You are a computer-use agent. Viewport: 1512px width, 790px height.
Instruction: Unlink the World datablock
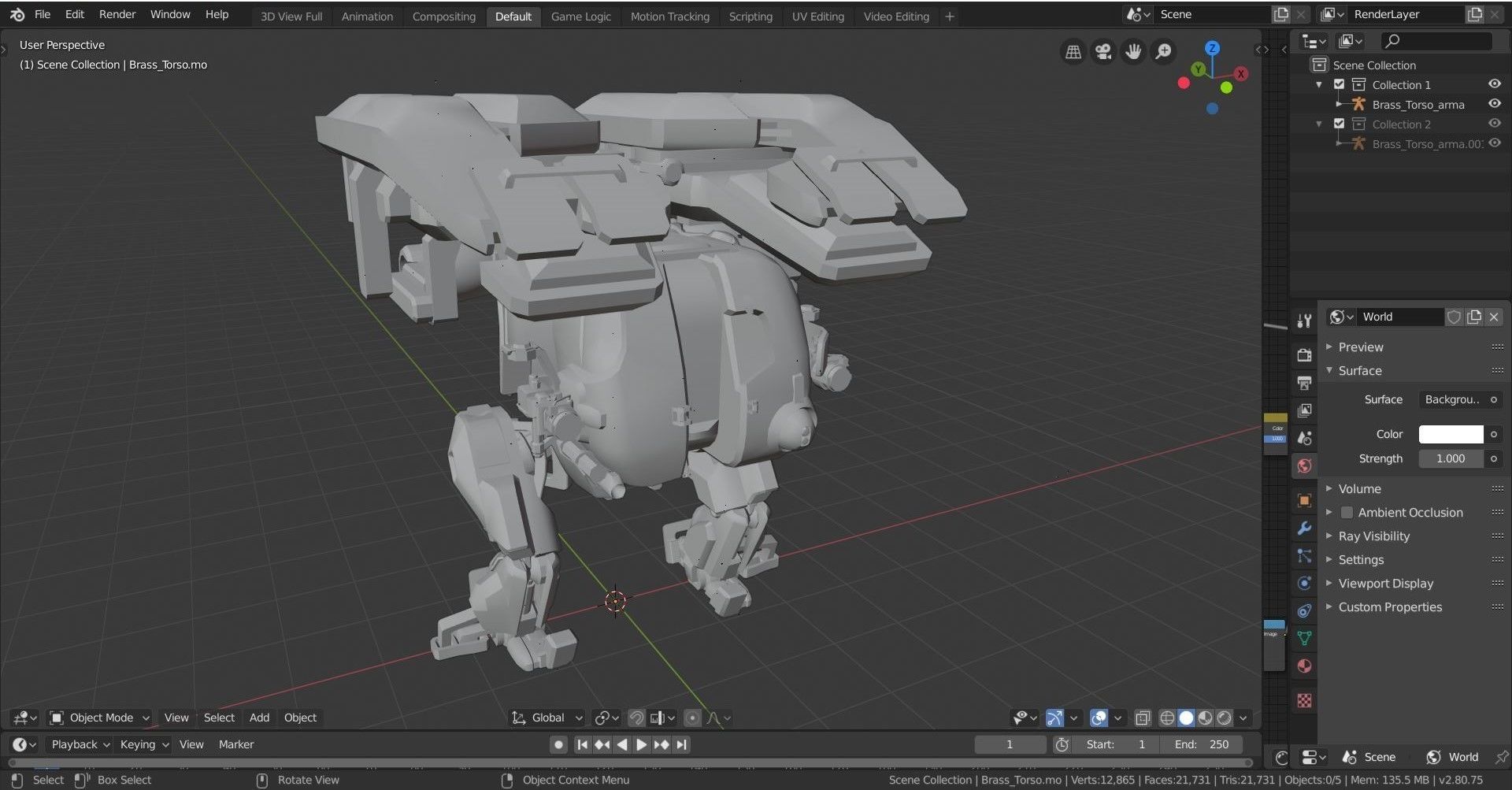pos(1493,317)
